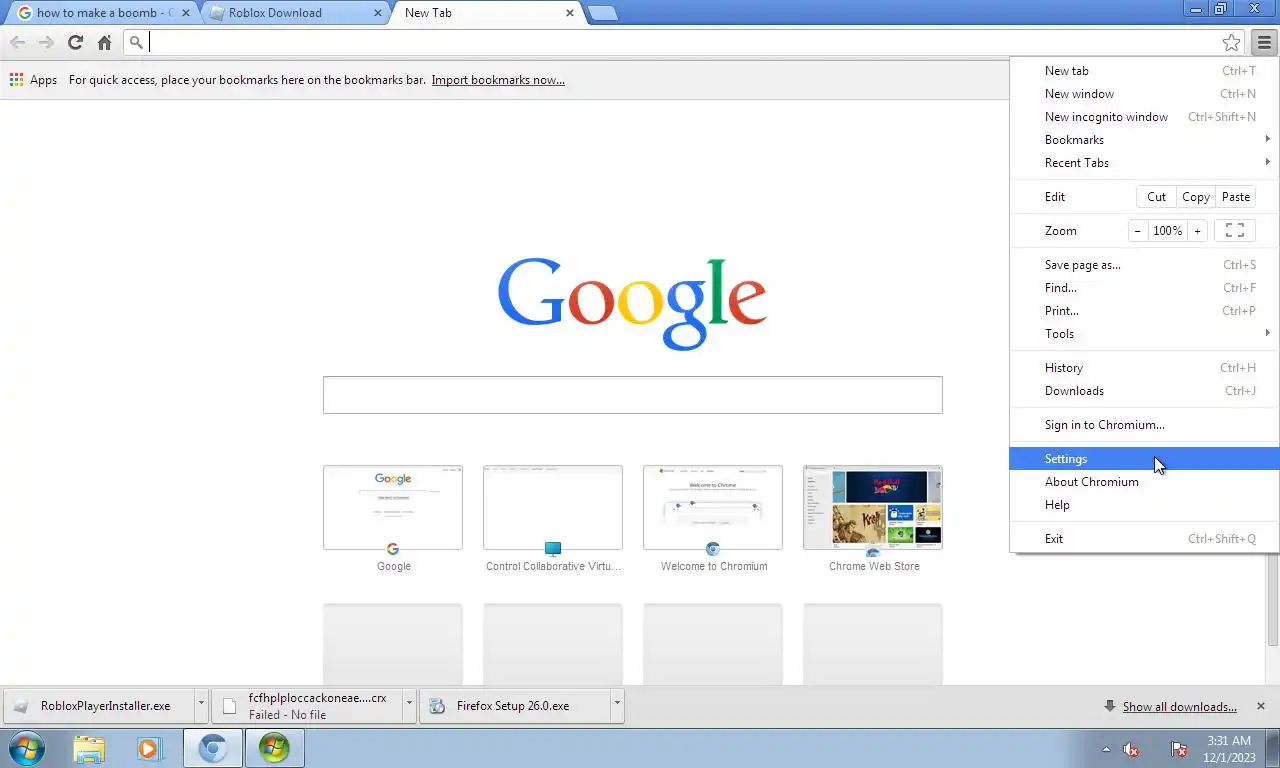Click the failed crx download item
The height and width of the screenshot is (768, 1280).
306,705
